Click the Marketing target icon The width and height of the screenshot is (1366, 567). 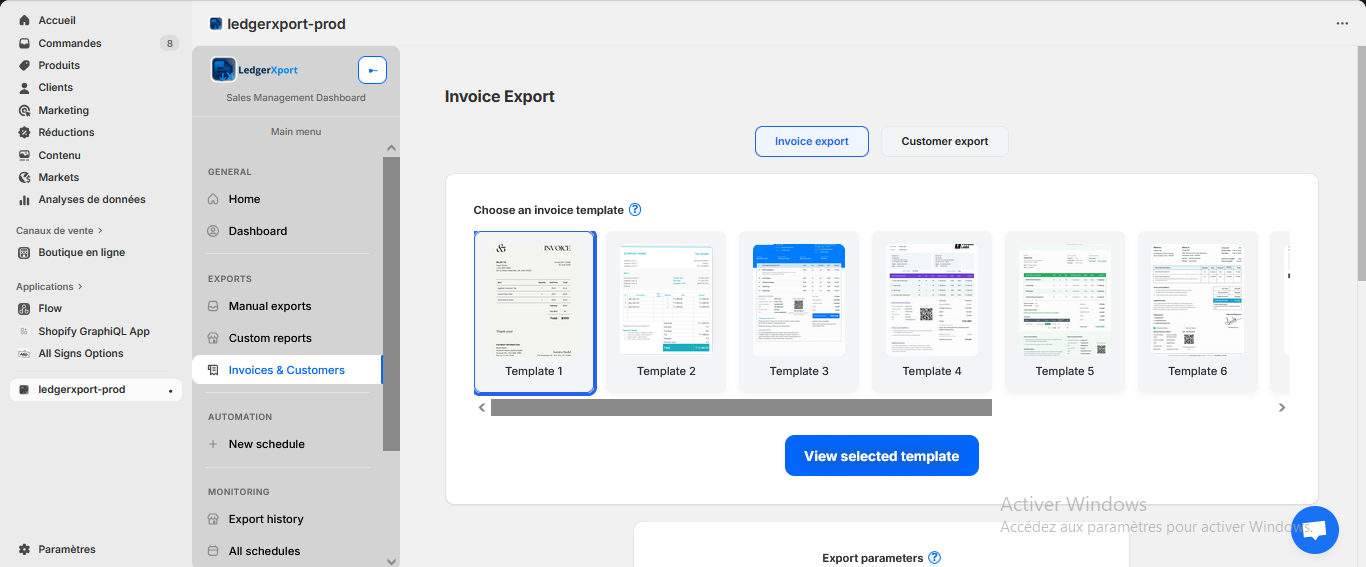tap(24, 110)
